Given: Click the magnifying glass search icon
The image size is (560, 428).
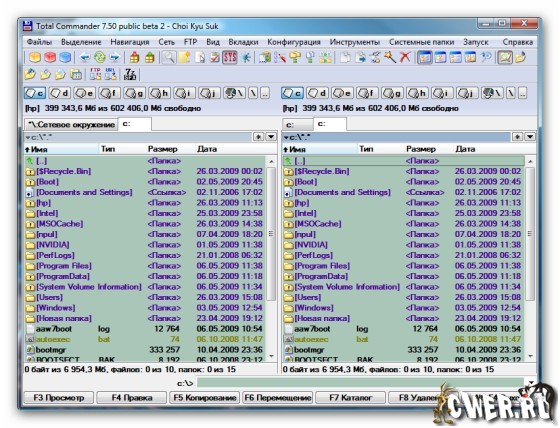Looking at the screenshot, I should coord(169,57).
